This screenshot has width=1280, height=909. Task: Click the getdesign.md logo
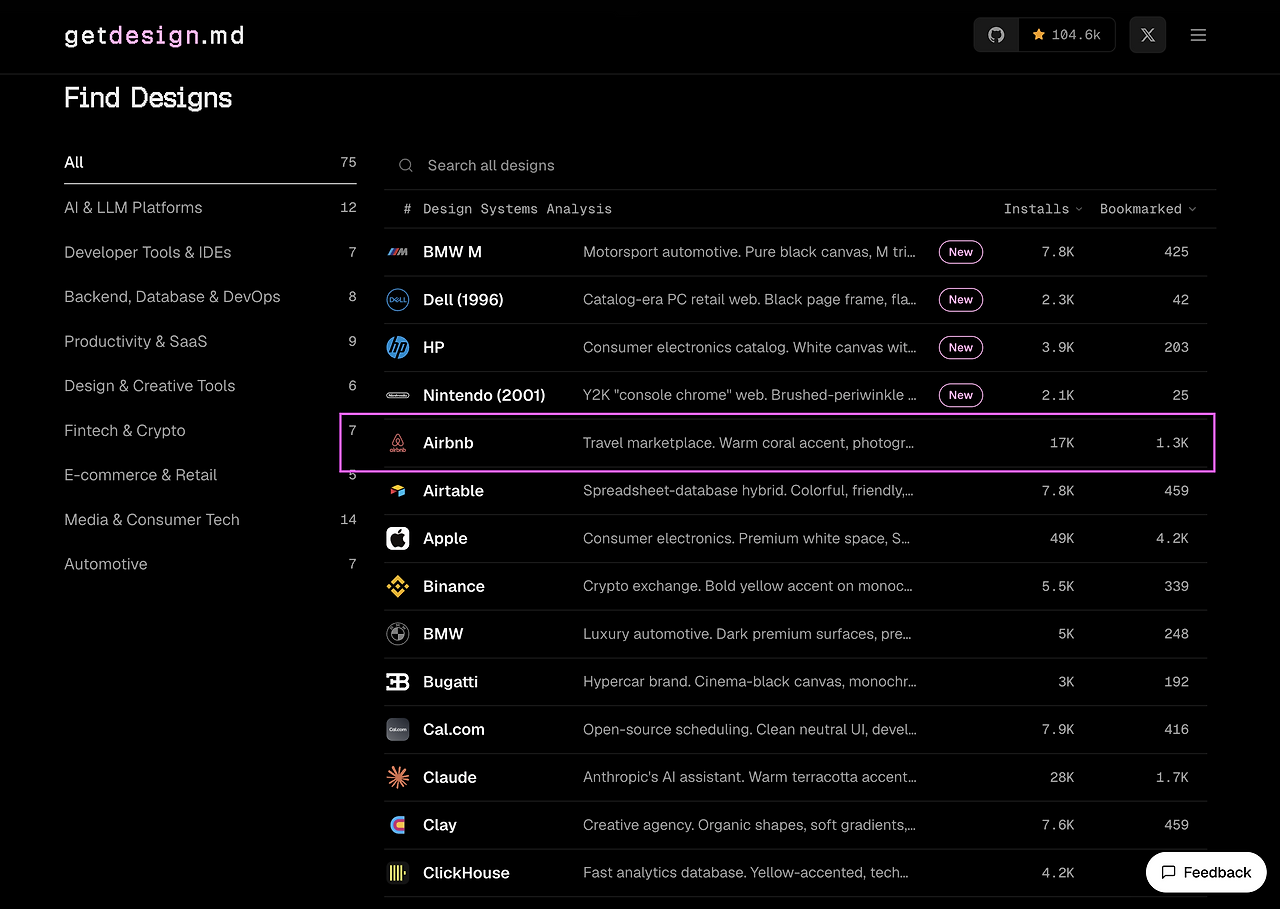coord(154,36)
